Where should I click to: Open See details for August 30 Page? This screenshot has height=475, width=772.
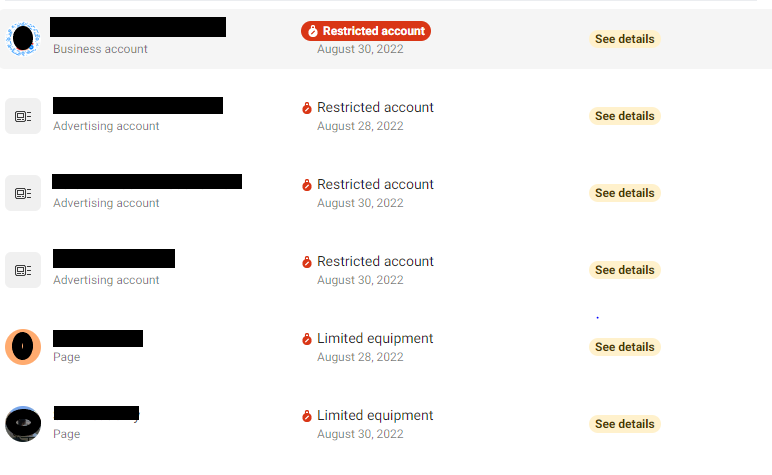pos(624,424)
